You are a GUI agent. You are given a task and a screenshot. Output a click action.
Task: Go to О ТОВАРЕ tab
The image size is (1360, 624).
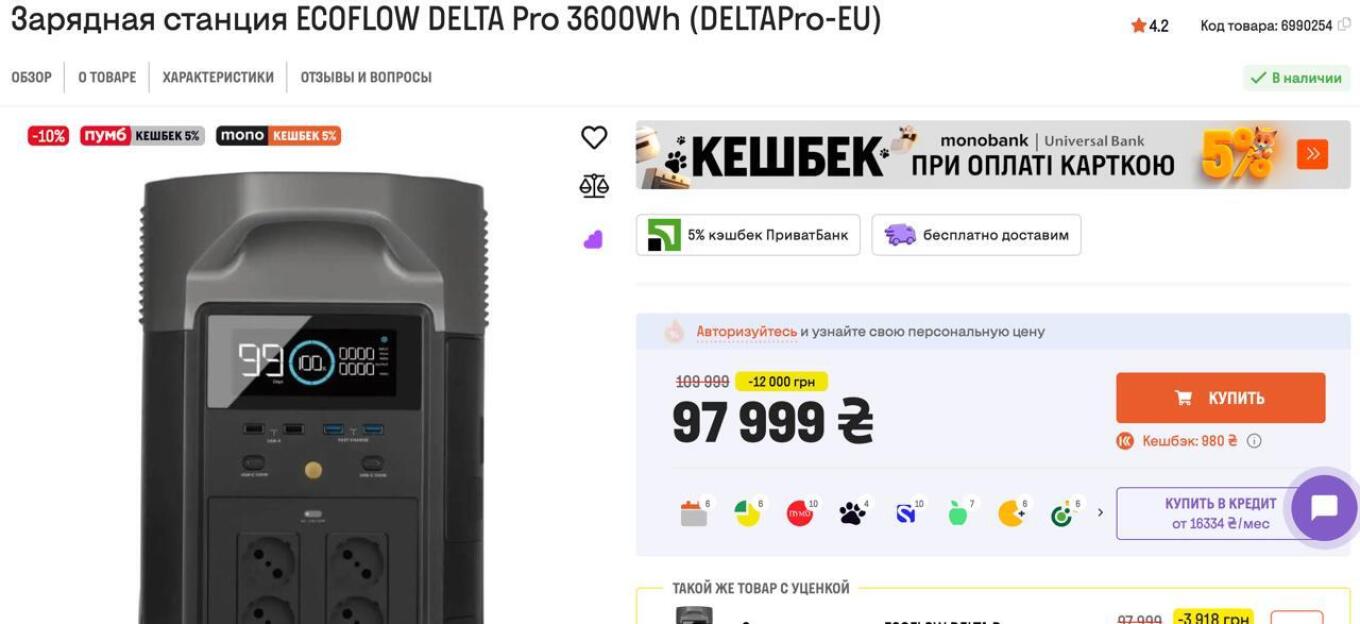(107, 77)
